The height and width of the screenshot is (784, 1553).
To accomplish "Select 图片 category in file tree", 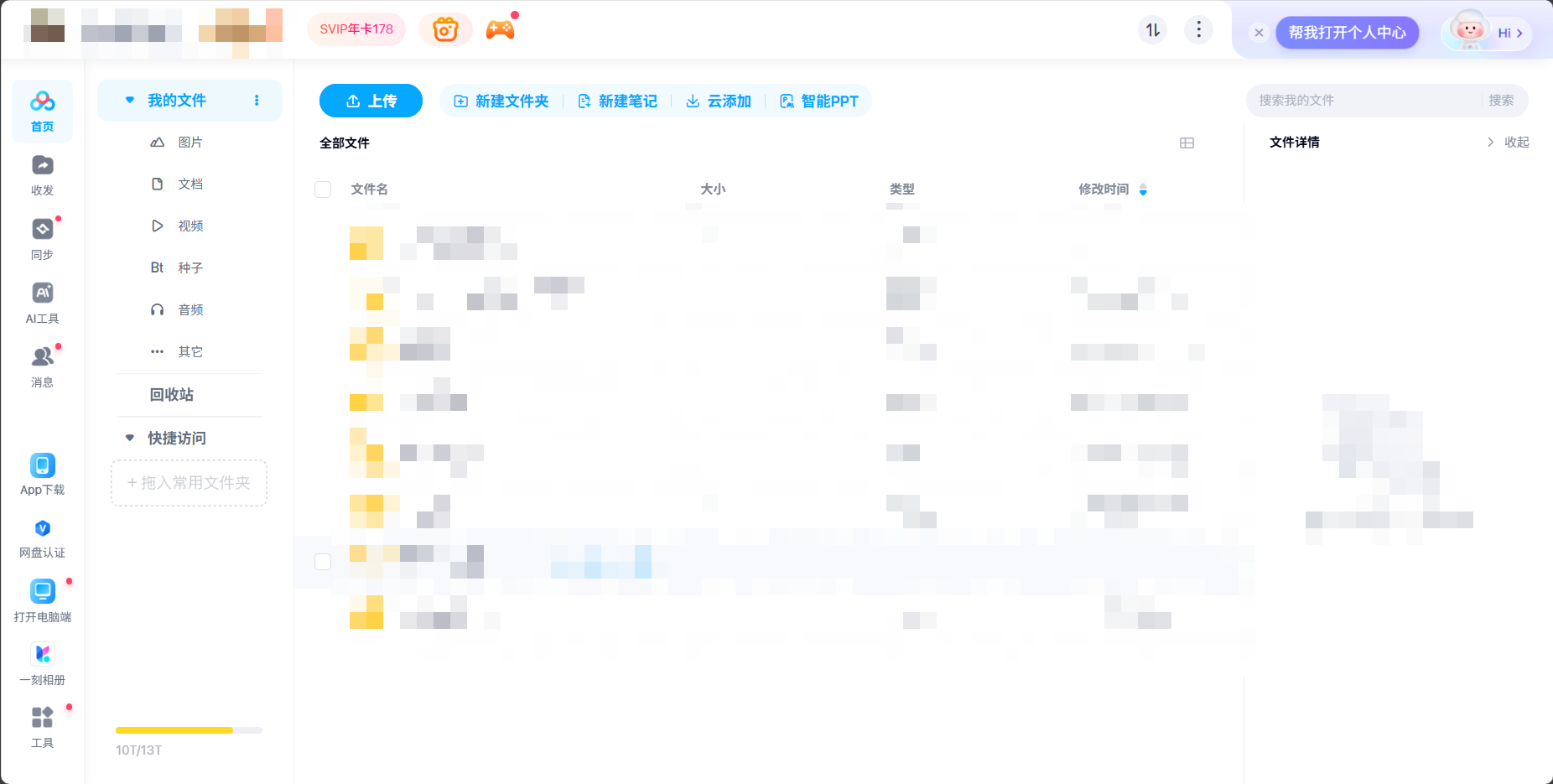I will click(x=190, y=143).
